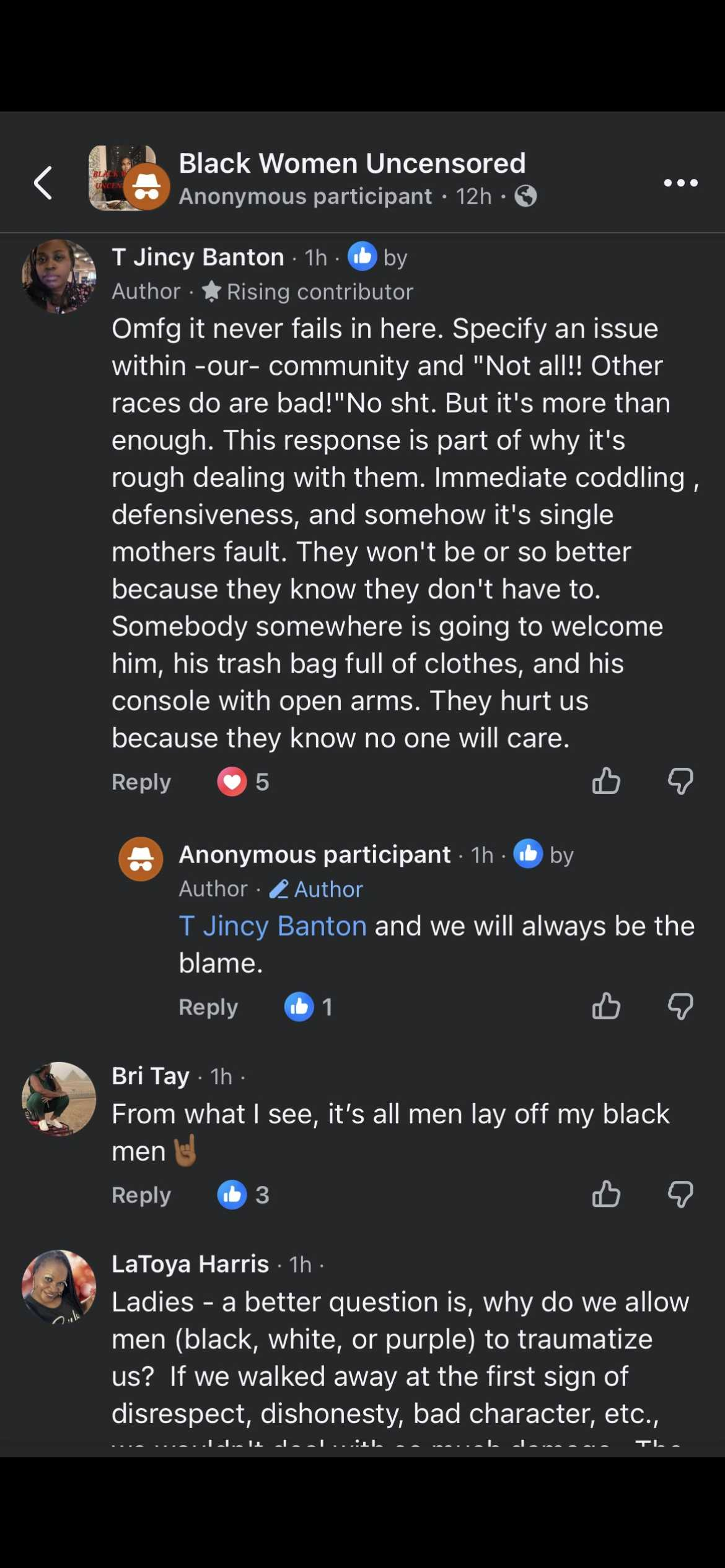Reply to Bri Tay's comment
Image resolution: width=725 pixels, height=1568 pixels.
coord(141,1195)
